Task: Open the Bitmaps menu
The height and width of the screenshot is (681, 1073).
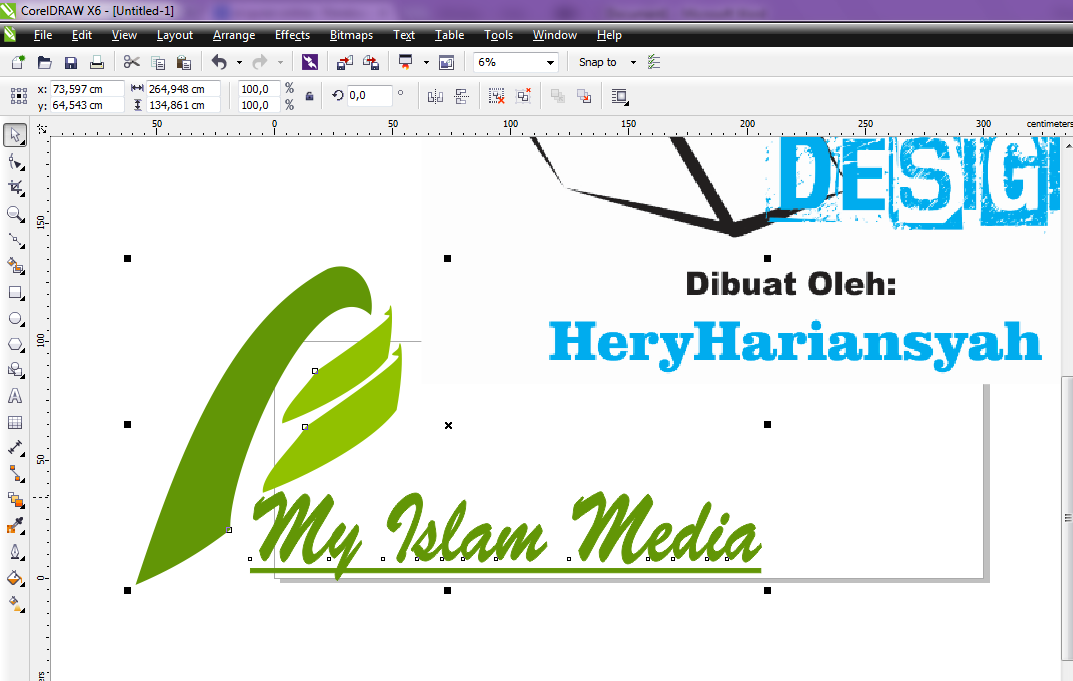Action: point(351,35)
